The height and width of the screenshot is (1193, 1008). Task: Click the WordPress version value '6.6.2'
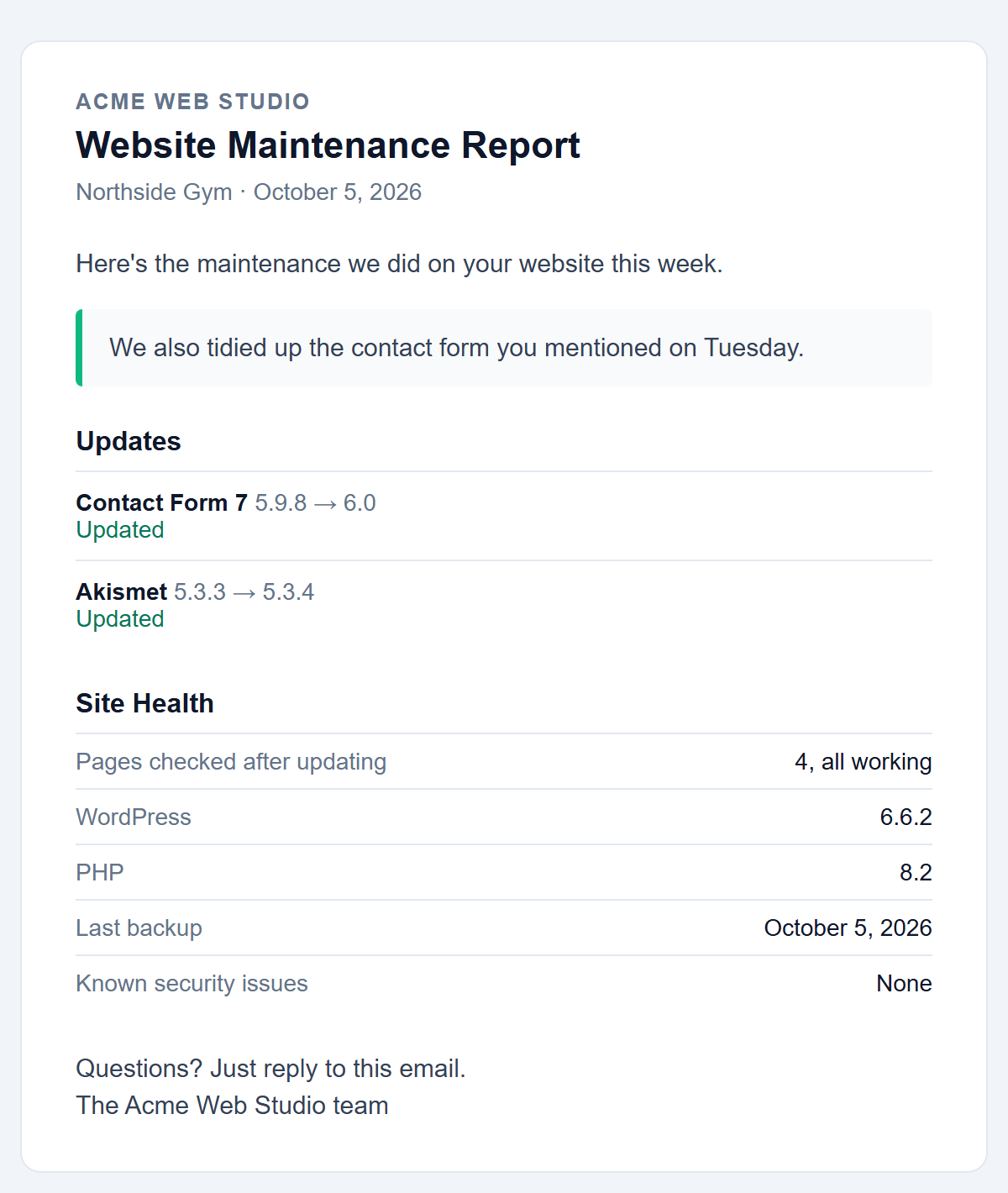coord(906,817)
